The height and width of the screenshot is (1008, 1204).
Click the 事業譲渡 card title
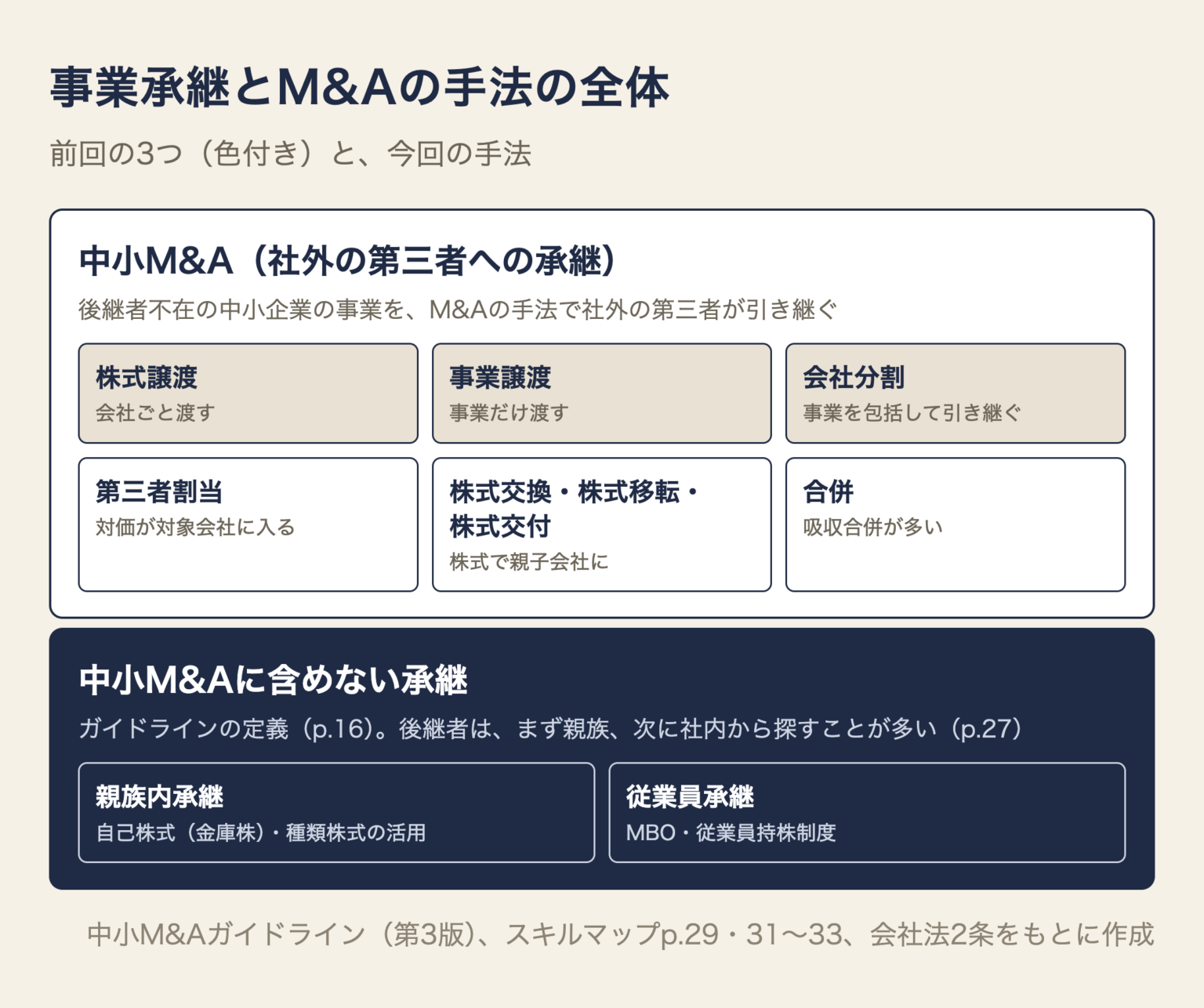(x=500, y=378)
